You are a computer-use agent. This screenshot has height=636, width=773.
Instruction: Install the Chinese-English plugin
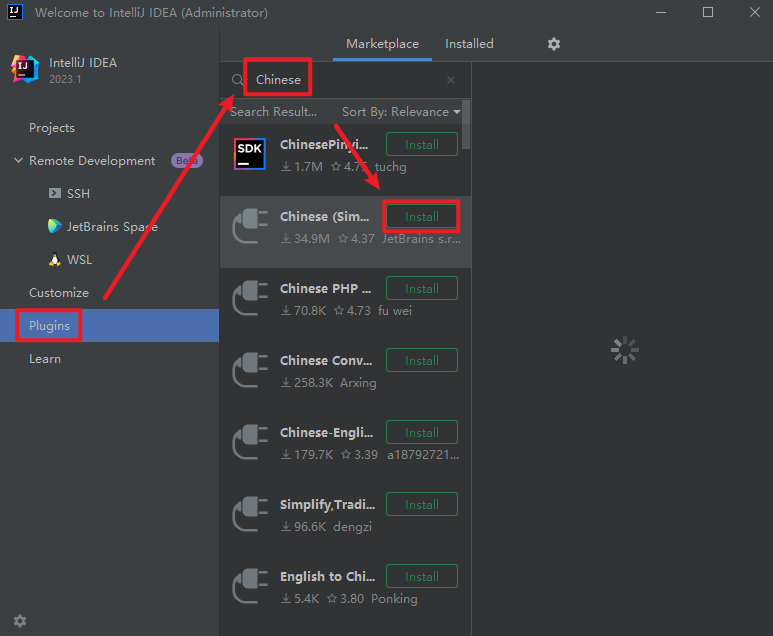pyautogui.click(x=422, y=432)
